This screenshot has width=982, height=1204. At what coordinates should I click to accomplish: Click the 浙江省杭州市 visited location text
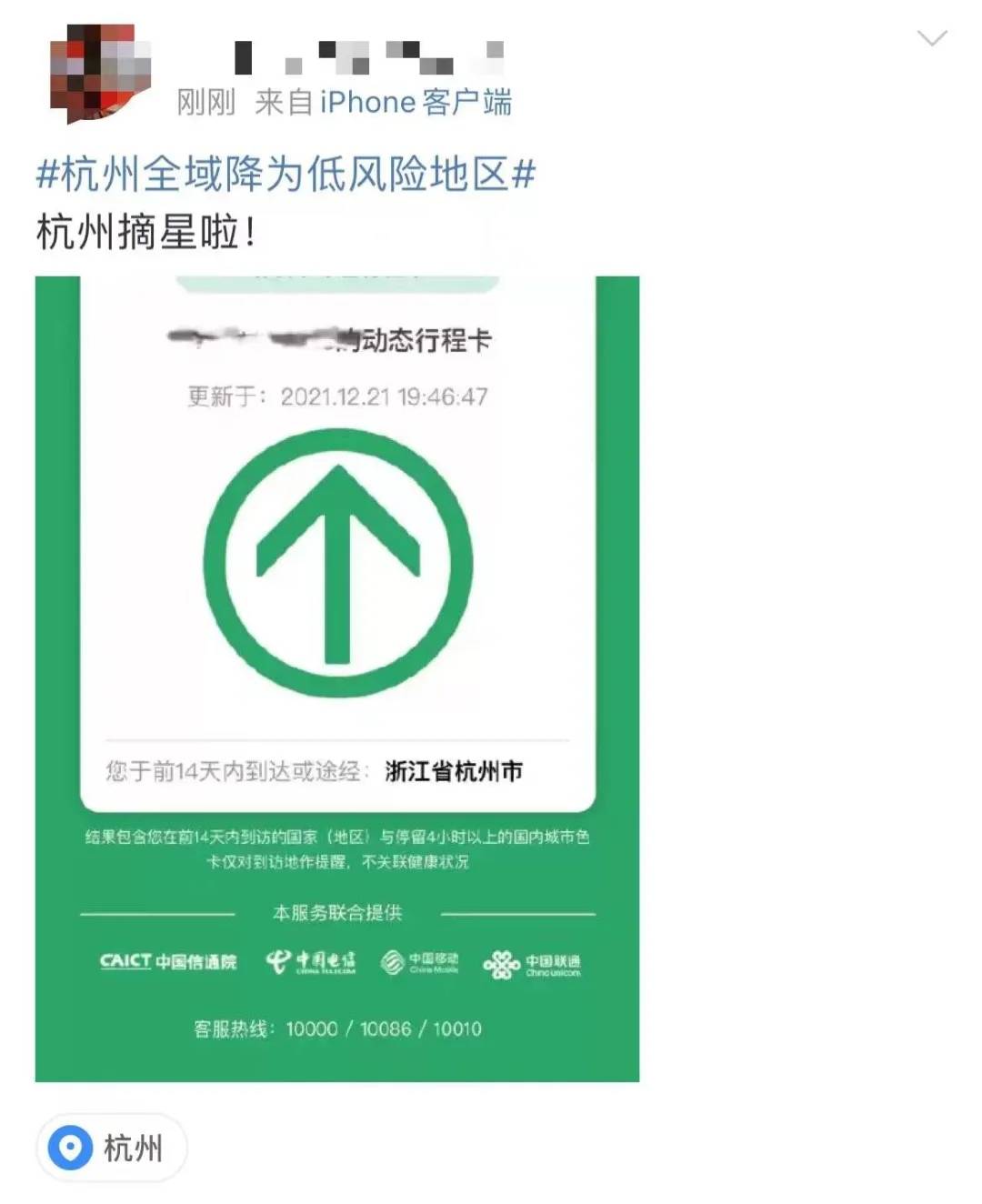(454, 771)
